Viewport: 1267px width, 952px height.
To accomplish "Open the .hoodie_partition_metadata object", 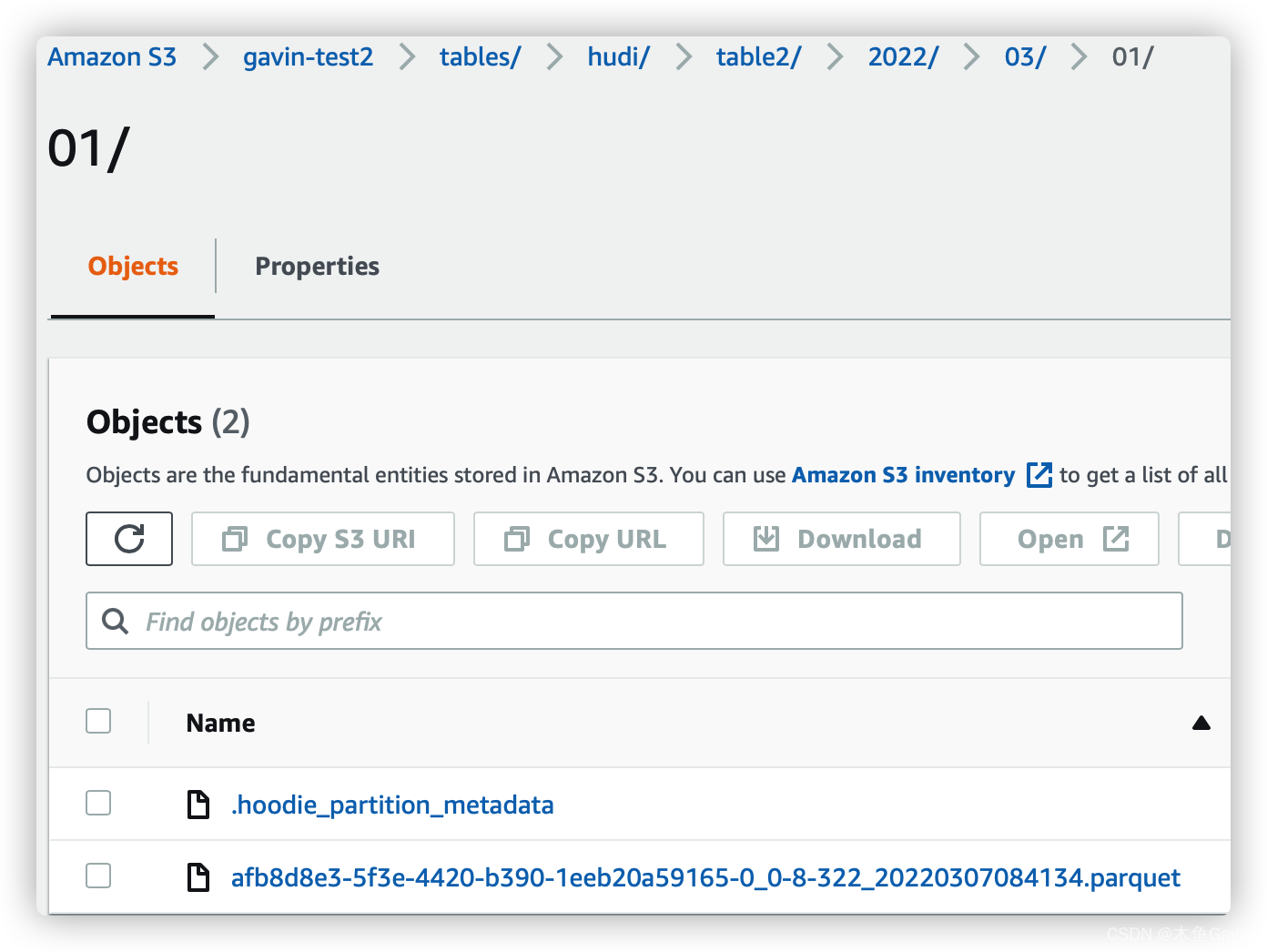I will (x=392, y=805).
